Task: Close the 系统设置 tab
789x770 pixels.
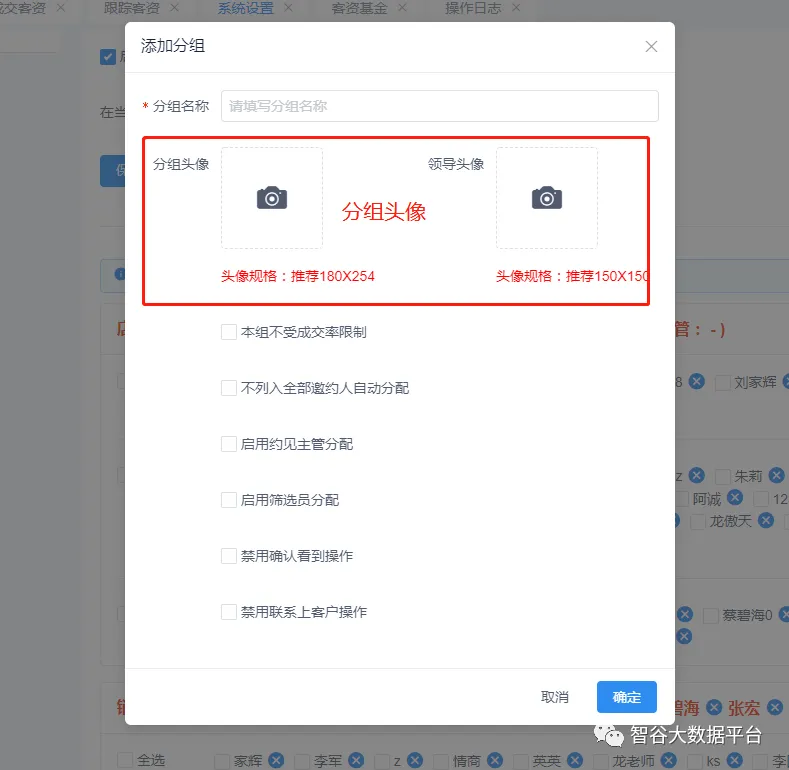Action: [289, 7]
